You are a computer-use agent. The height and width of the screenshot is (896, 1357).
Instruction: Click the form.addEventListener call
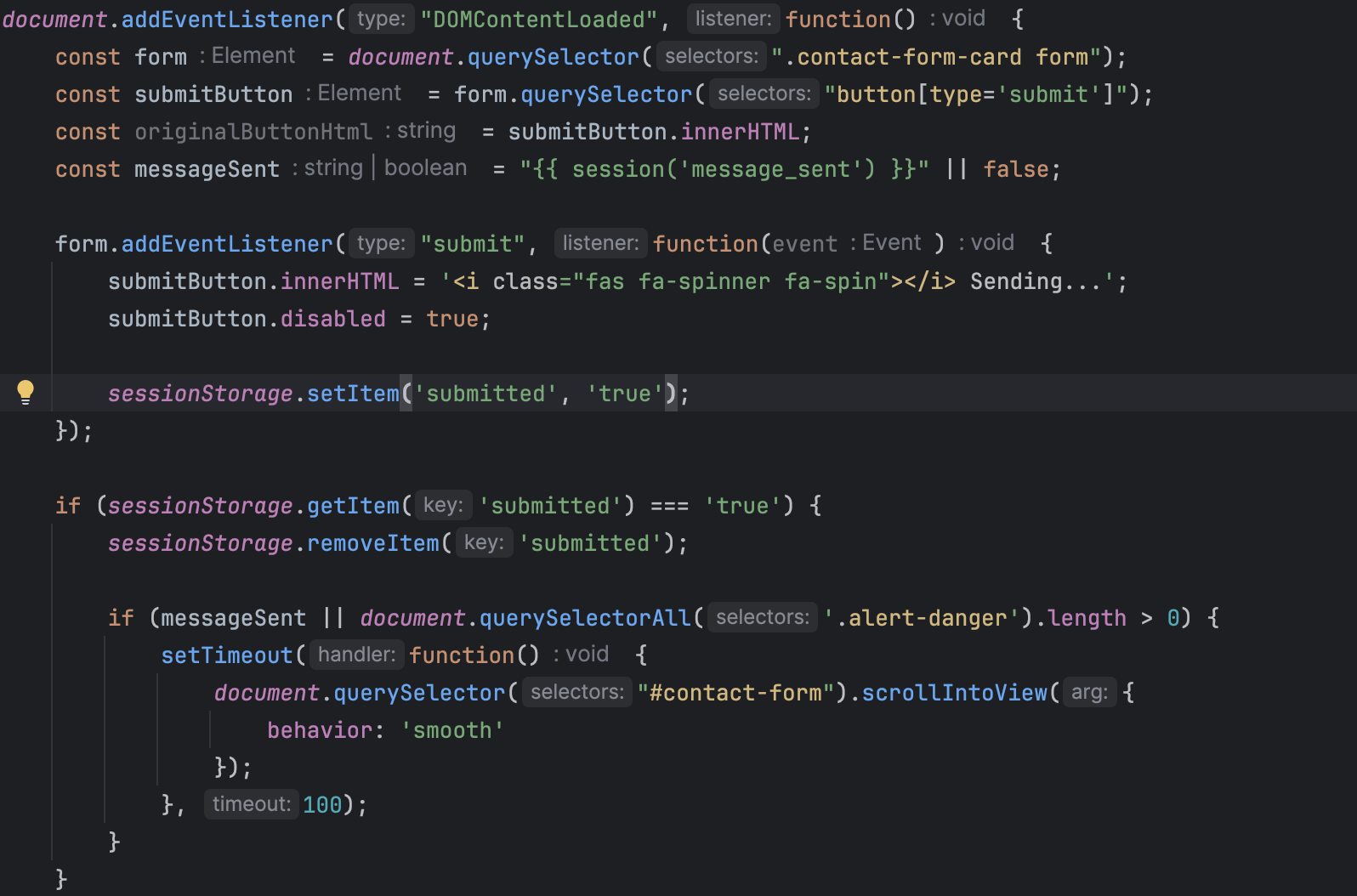[x=194, y=244]
